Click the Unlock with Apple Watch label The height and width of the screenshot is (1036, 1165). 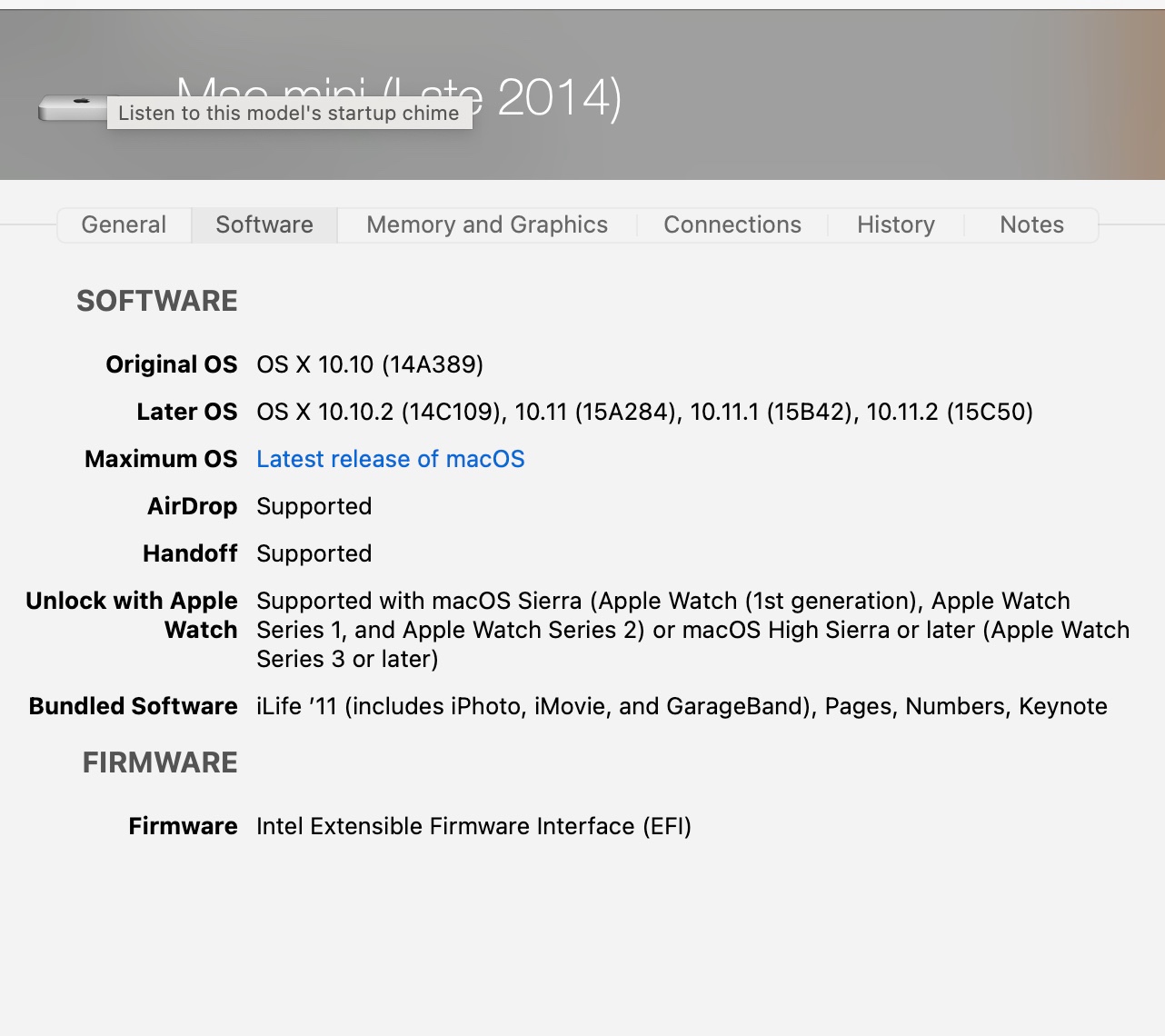tap(132, 615)
